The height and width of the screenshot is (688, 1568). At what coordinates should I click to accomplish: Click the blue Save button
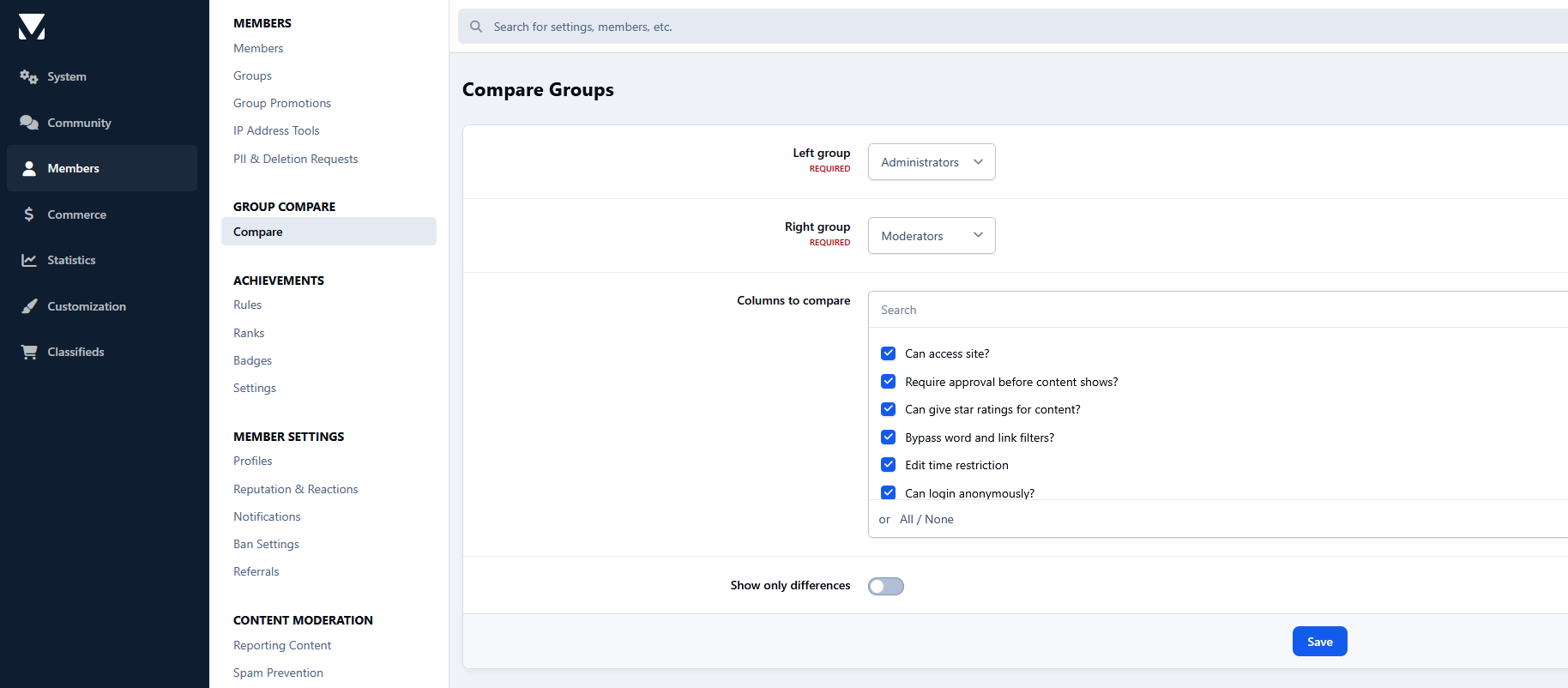pyautogui.click(x=1319, y=642)
